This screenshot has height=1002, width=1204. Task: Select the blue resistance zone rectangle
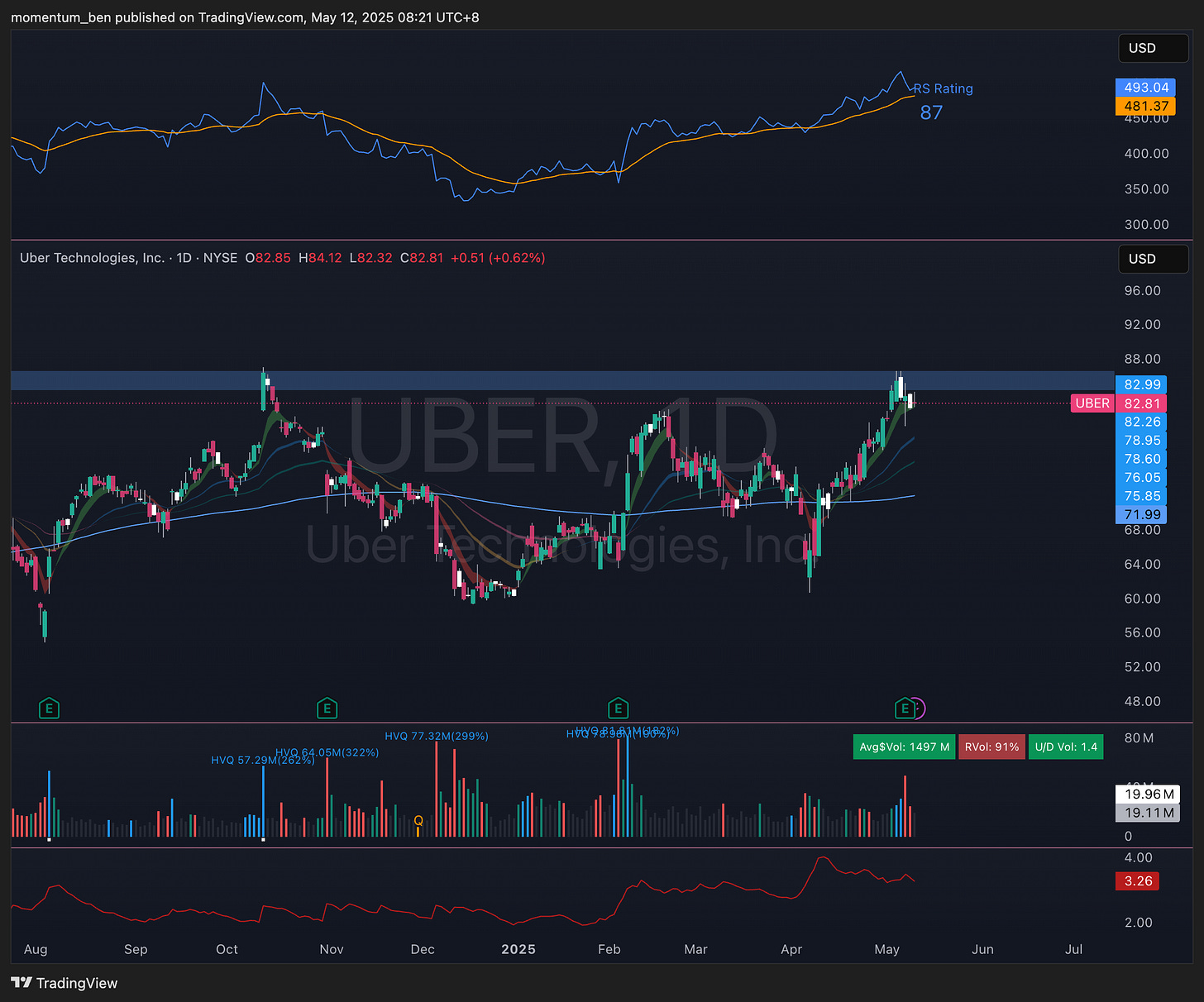pos(562,380)
